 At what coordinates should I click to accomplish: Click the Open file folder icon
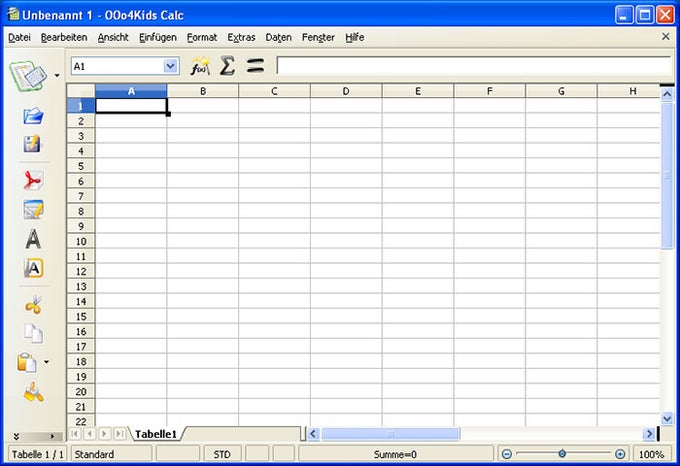point(33,116)
